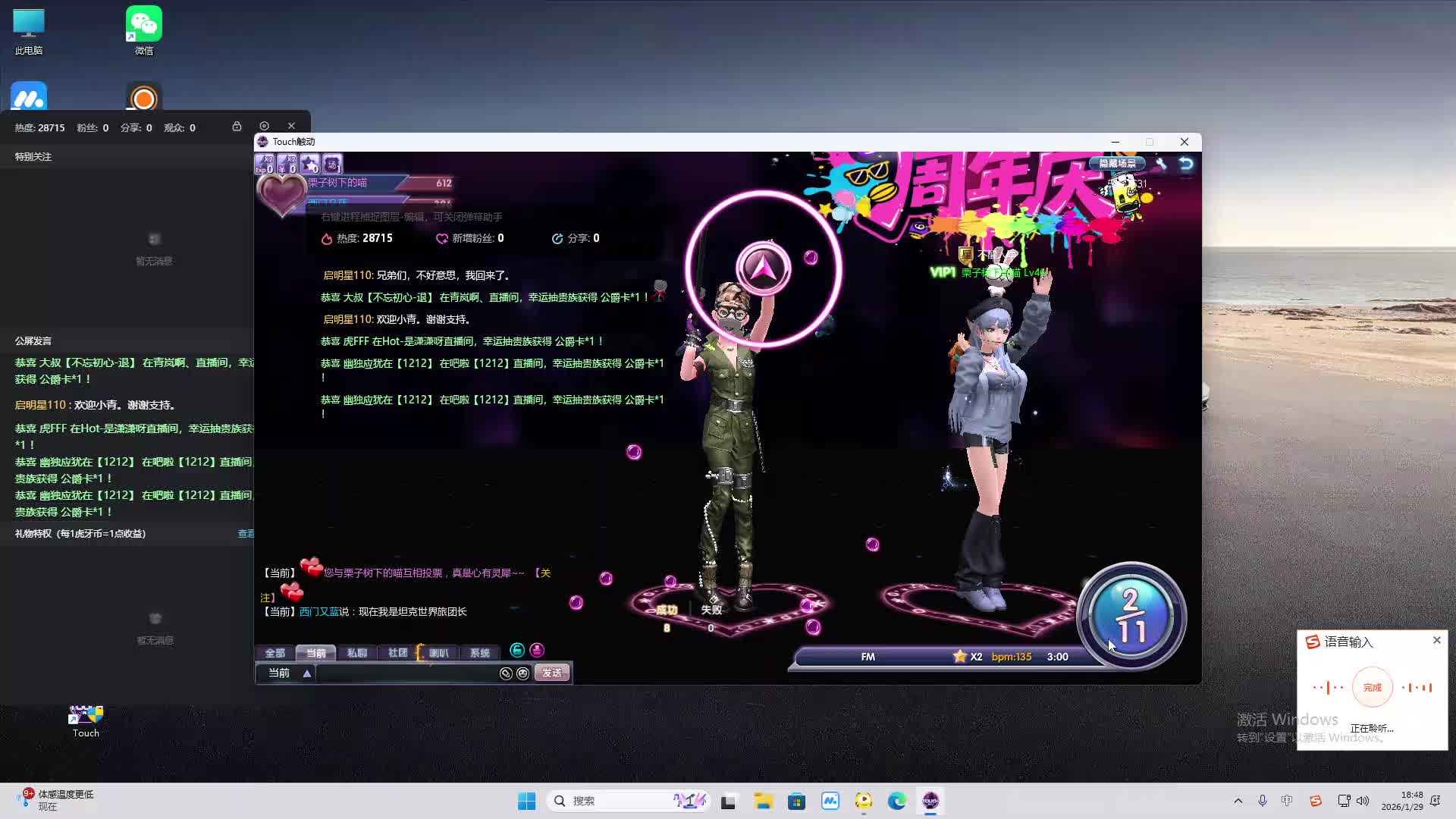Viewport: 1456px width, 819px height.
Task: Click the Exp X2 card icon at top-left
Action: pos(265,165)
